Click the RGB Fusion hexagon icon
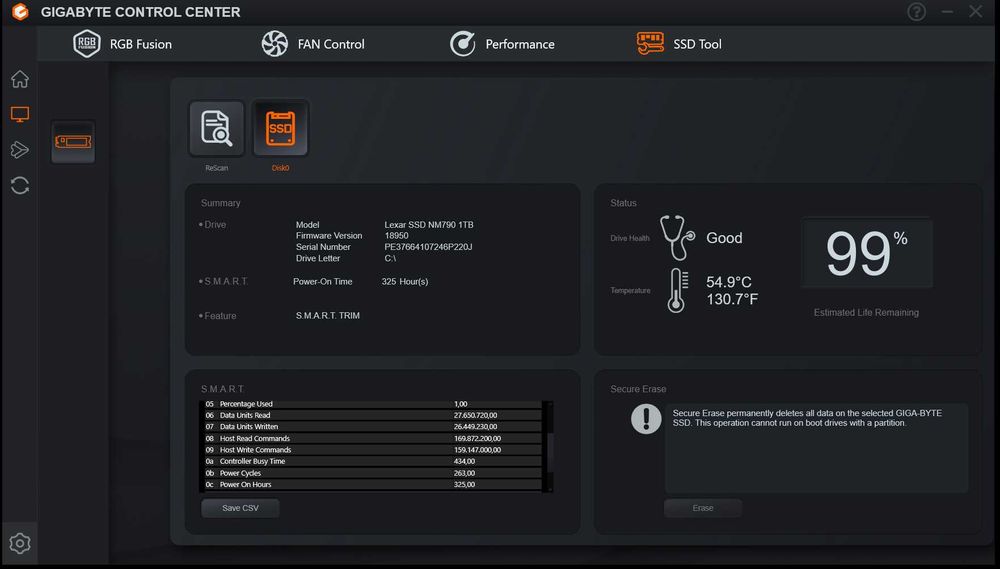 [x=87, y=44]
